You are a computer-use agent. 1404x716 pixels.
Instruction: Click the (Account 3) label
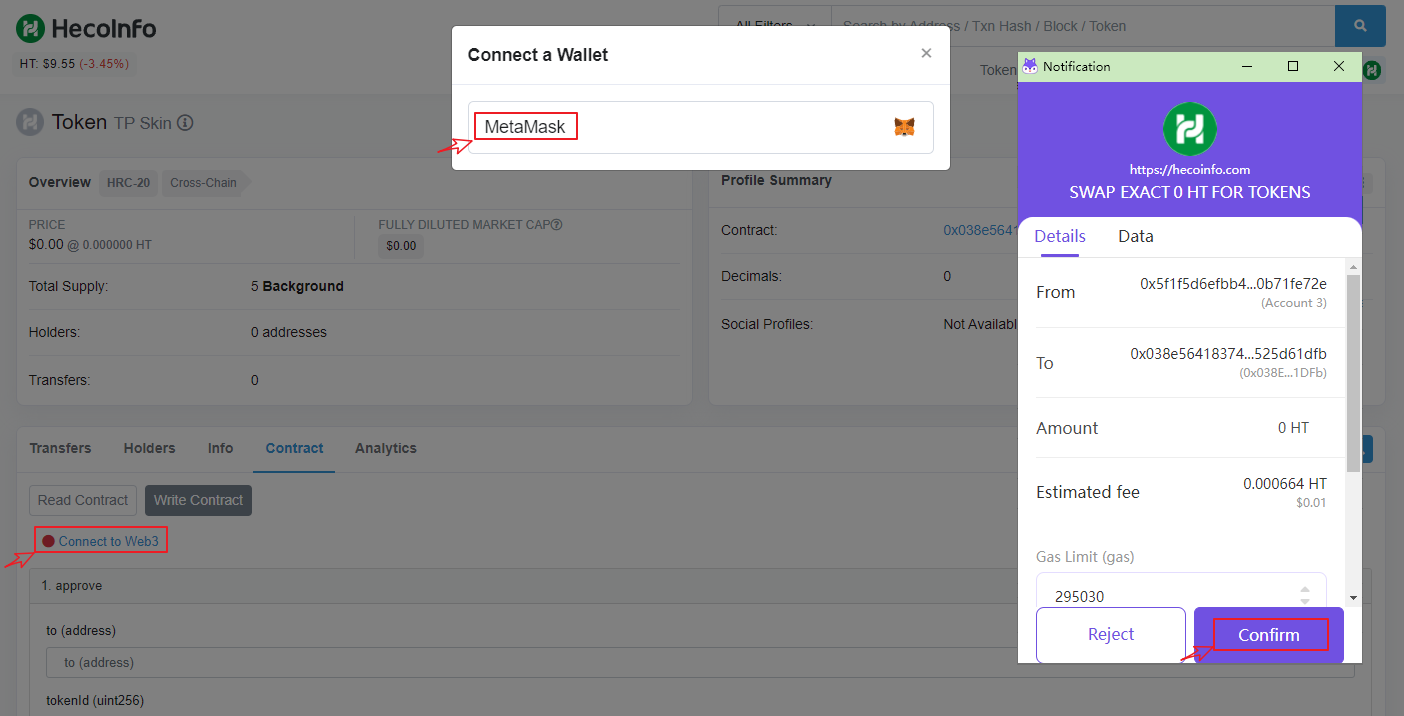point(1294,303)
